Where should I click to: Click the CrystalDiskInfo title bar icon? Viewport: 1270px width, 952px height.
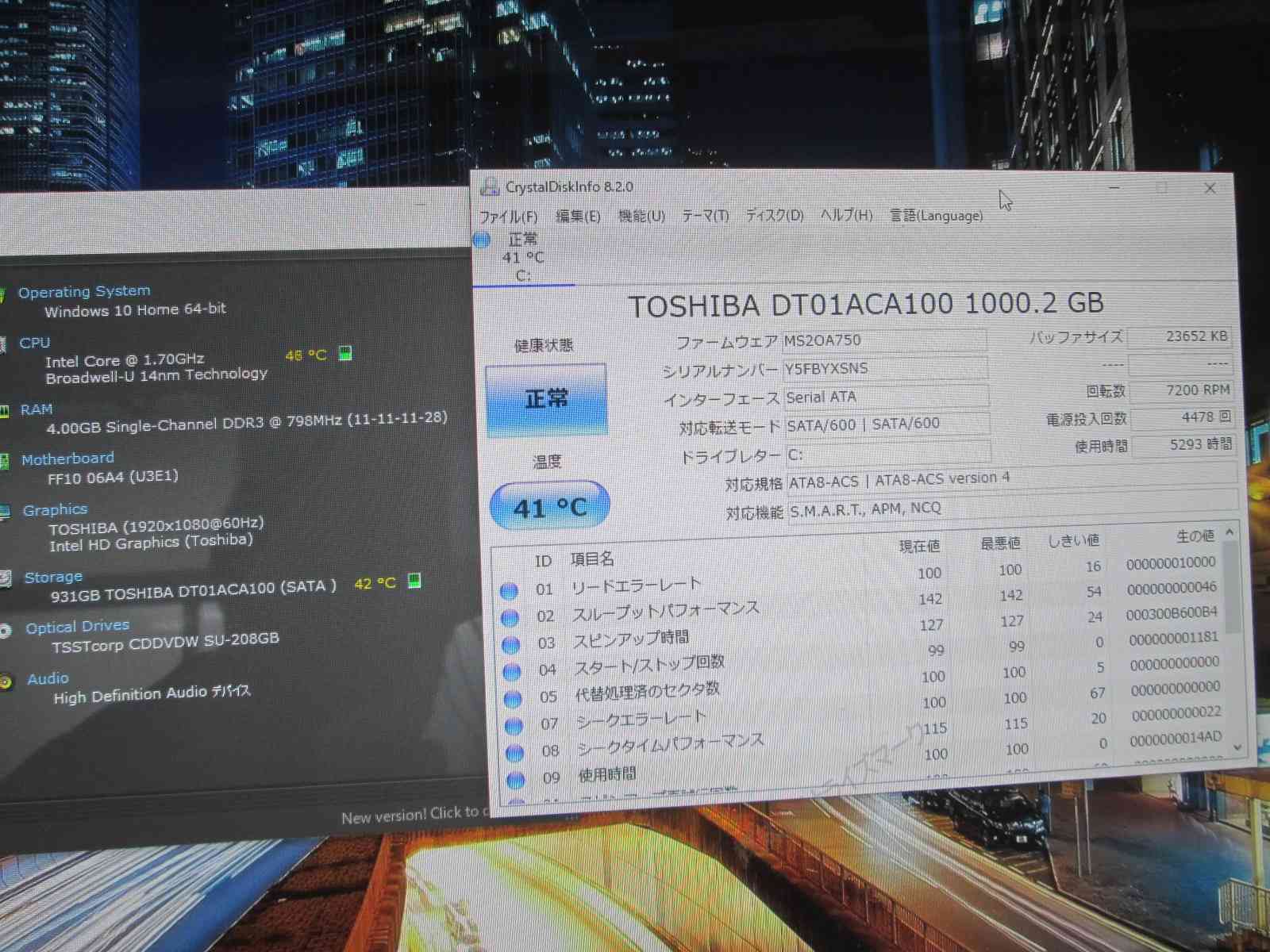[490, 187]
